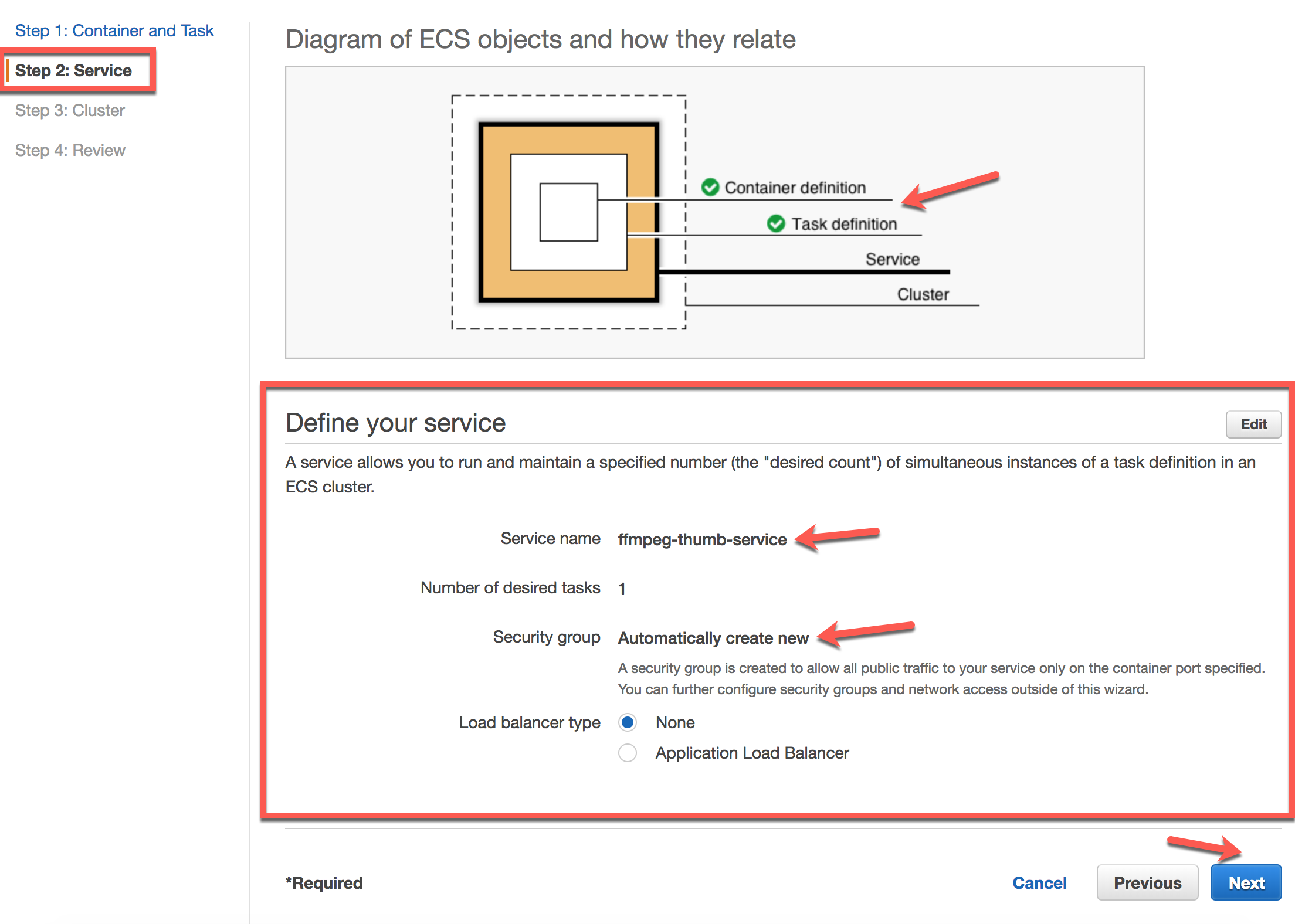
Task: Click the Next button
Action: (x=1246, y=882)
